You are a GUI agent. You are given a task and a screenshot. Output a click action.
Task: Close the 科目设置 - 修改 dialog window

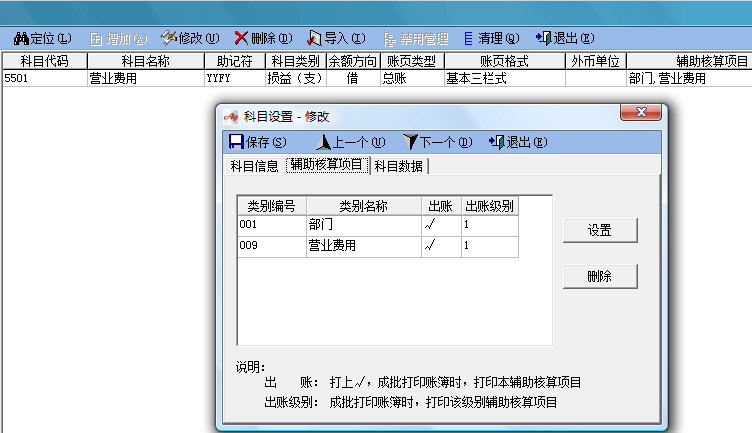point(638,112)
